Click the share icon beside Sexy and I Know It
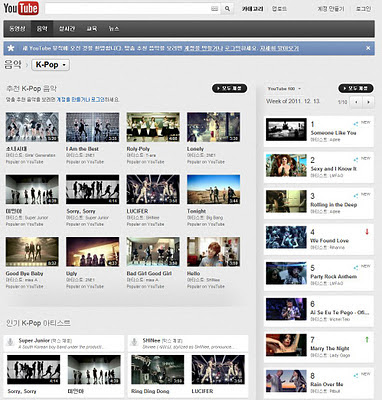 [x=356, y=160]
